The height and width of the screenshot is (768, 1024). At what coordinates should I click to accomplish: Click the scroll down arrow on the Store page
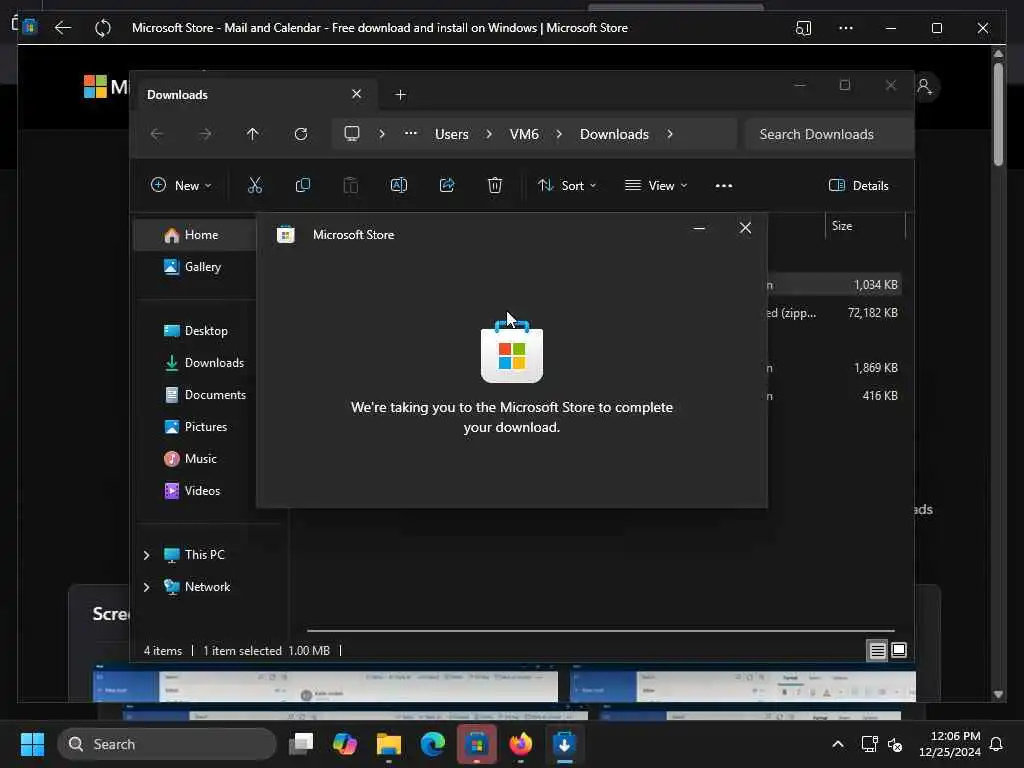click(998, 694)
